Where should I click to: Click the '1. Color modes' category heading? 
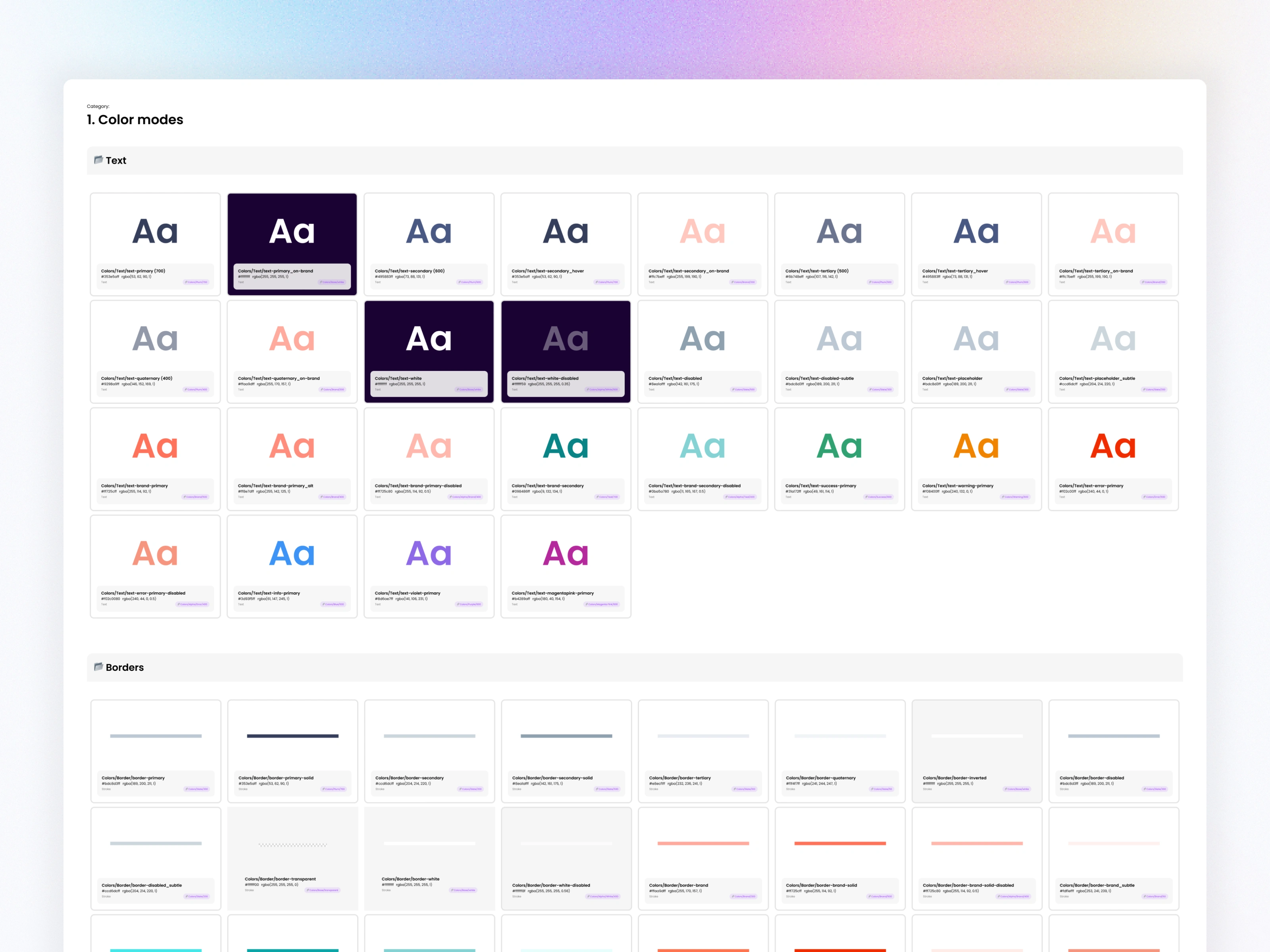point(135,119)
